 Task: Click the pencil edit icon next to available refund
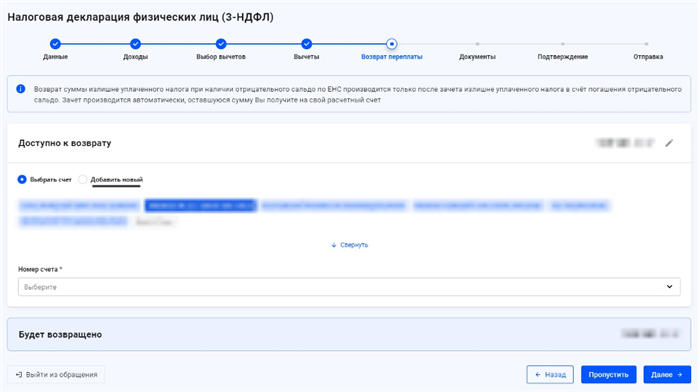click(669, 143)
